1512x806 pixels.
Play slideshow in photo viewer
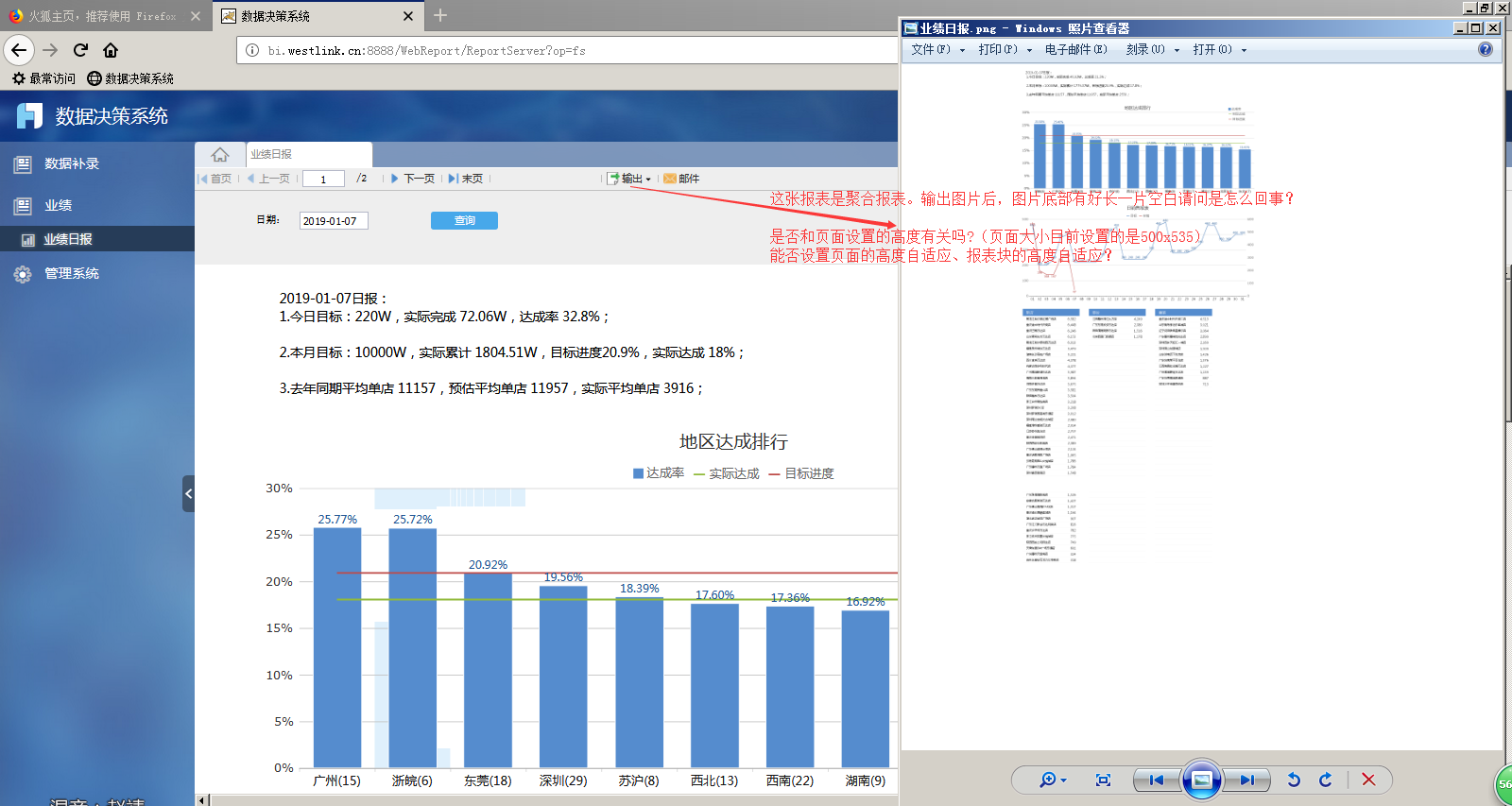[x=1201, y=780]
